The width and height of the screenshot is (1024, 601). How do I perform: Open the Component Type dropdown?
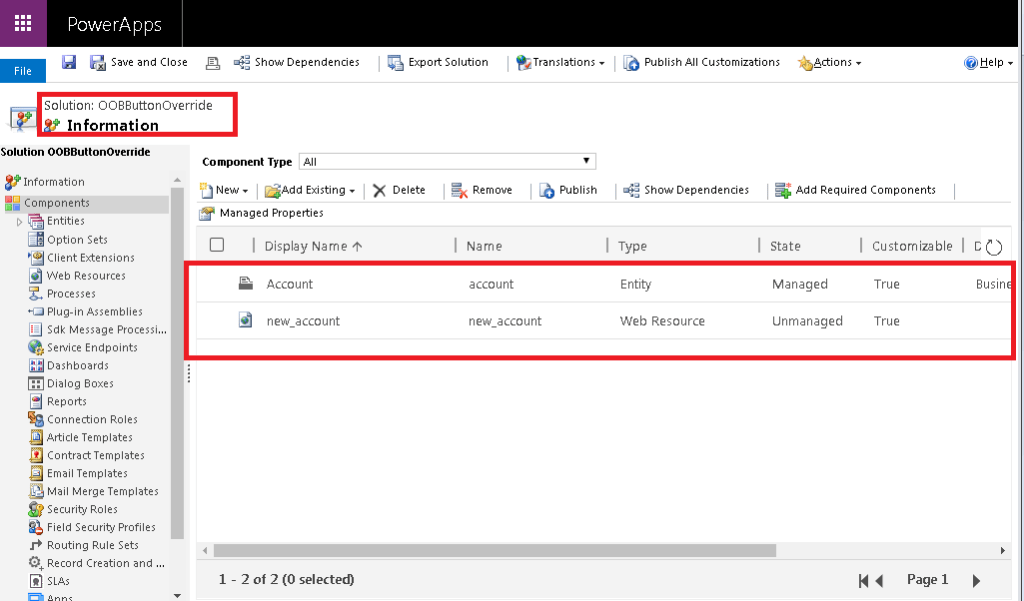coord(583,160)
